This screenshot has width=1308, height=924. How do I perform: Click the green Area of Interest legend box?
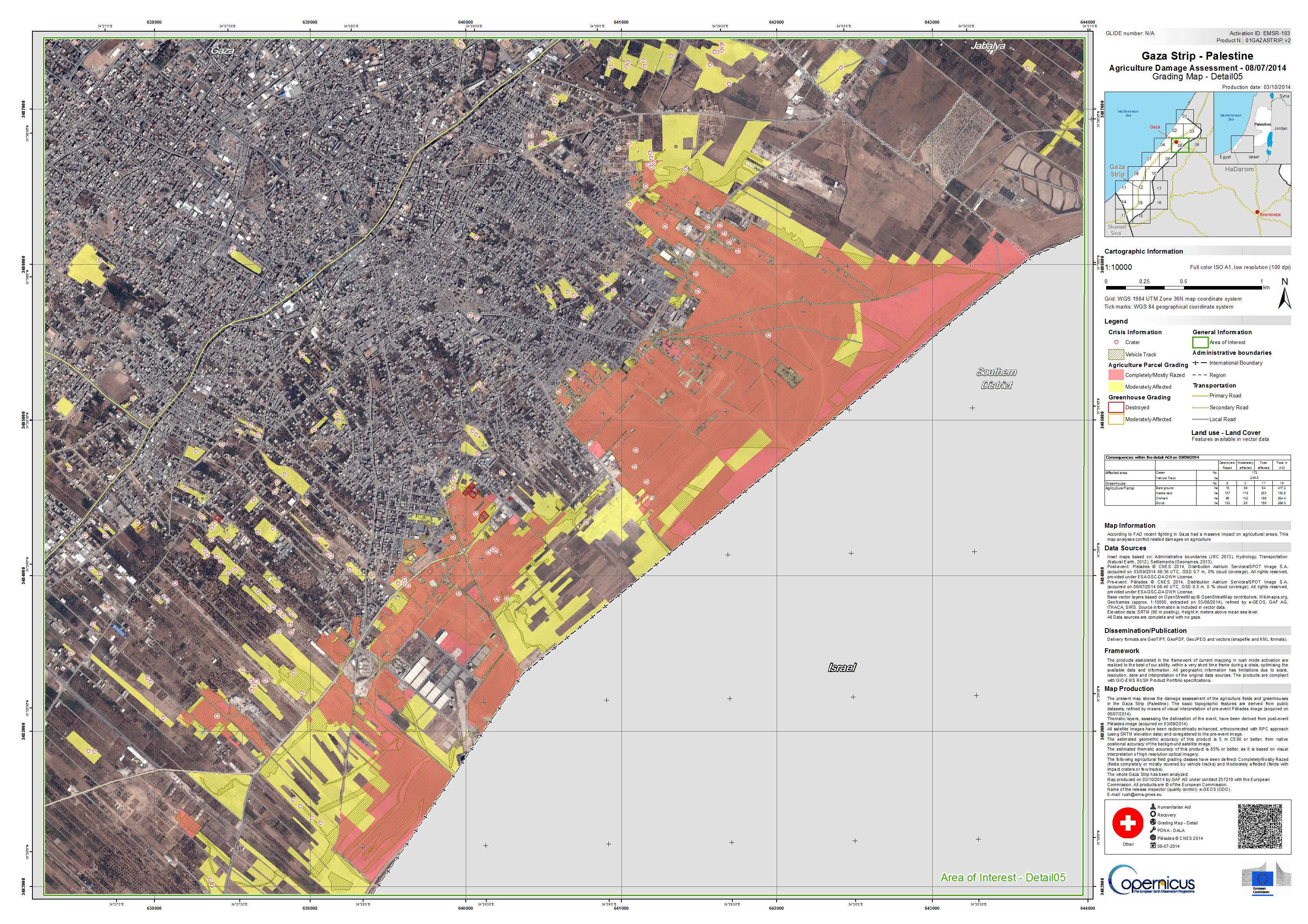point(1200,343)
